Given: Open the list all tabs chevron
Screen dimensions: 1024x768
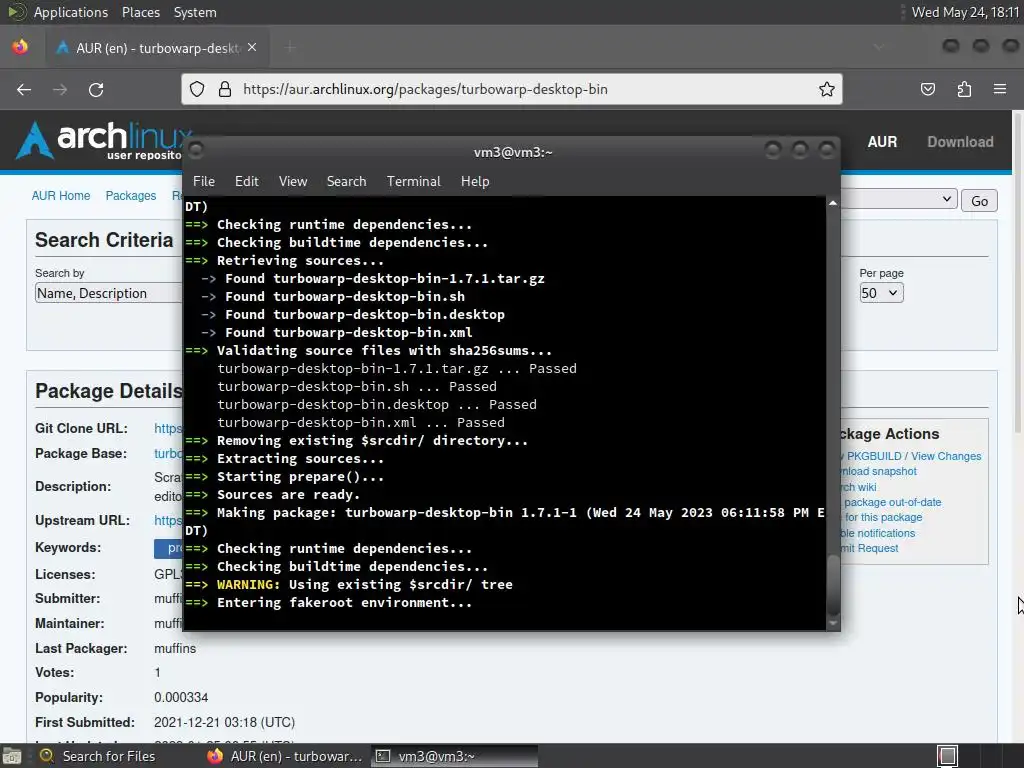Looking at the screenshot, I should coord(879,47).
